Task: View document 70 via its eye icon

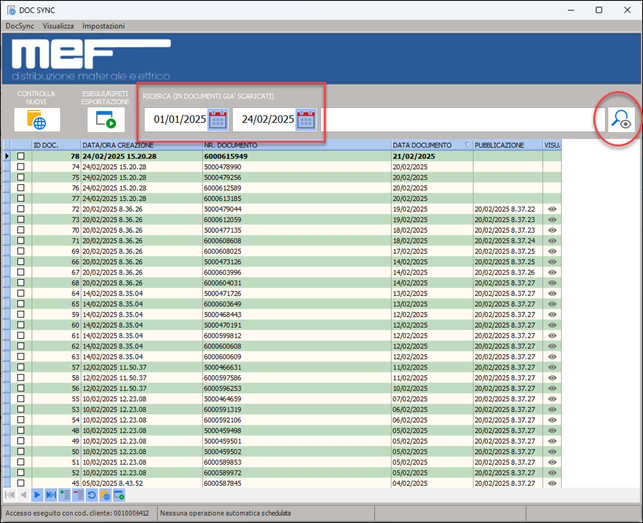Action: [x=552, y=230]
